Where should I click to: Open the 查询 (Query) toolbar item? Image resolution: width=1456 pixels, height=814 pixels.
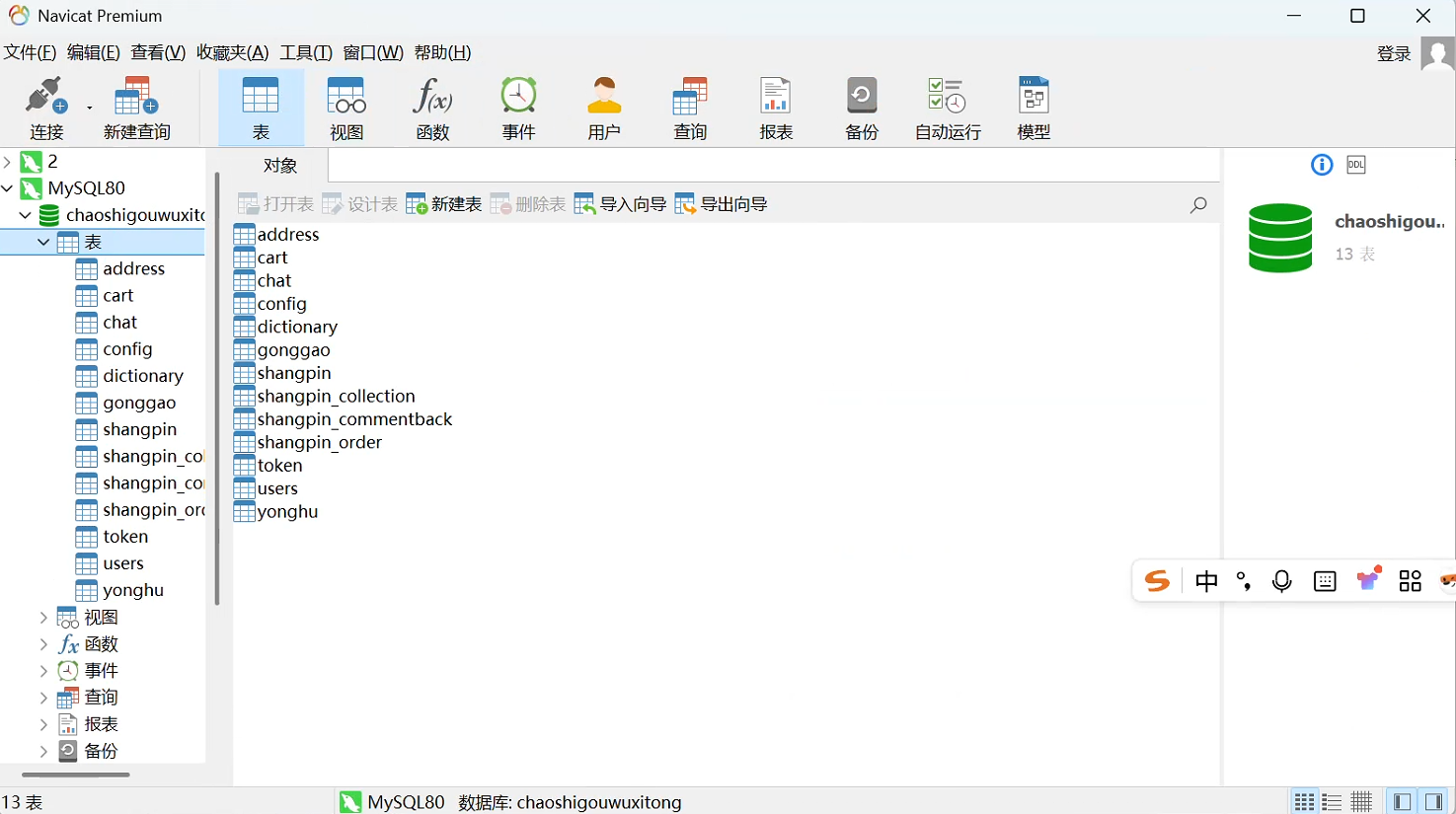[x=690, y=109]
